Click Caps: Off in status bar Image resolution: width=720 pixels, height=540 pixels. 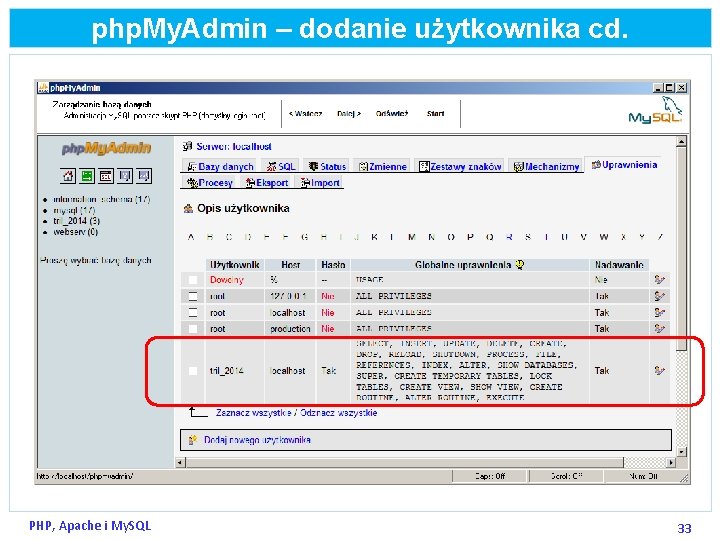(489, 476)
